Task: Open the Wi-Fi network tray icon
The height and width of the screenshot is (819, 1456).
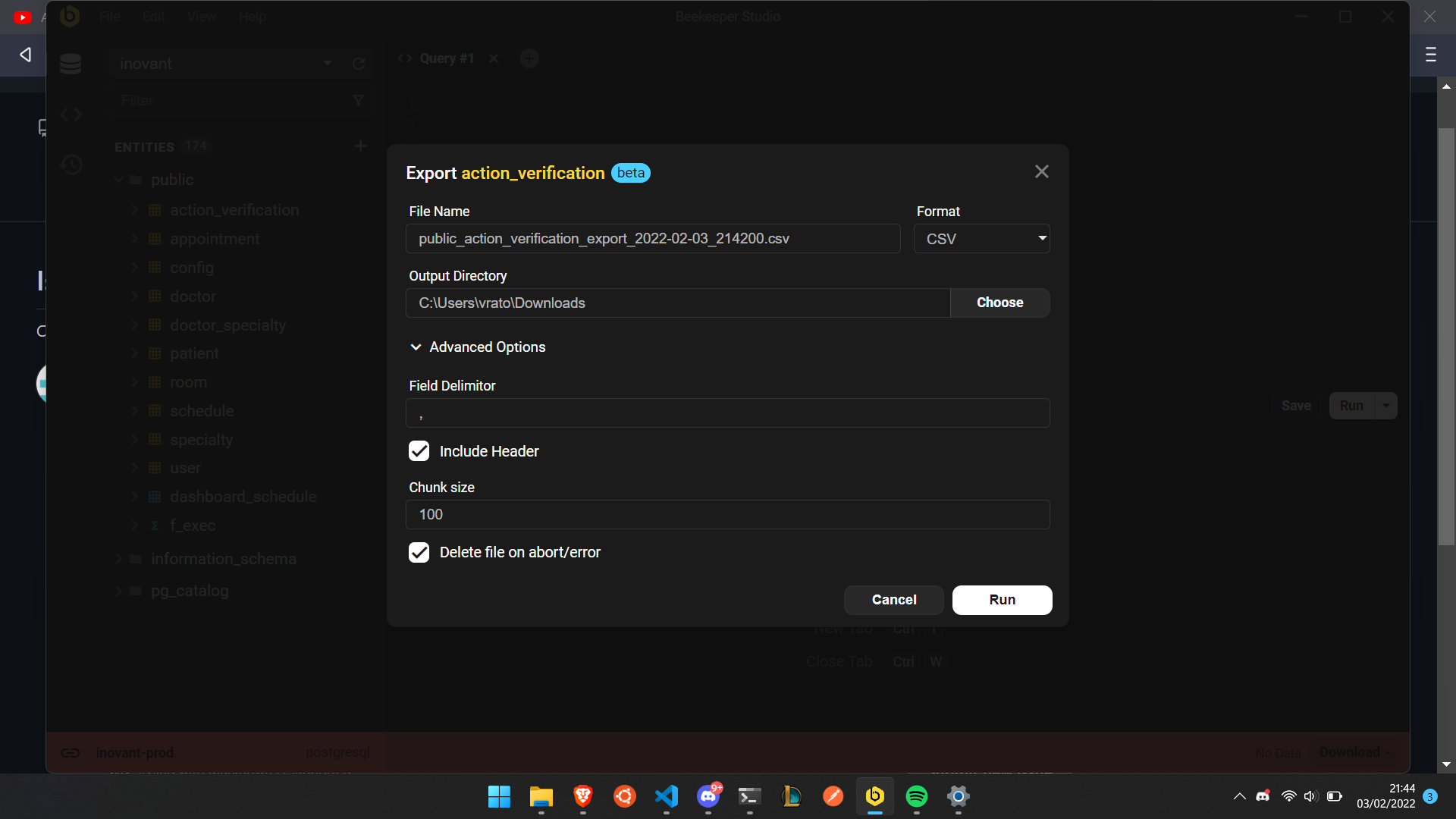Action: pyautogui.click(x=1288, y=796)
